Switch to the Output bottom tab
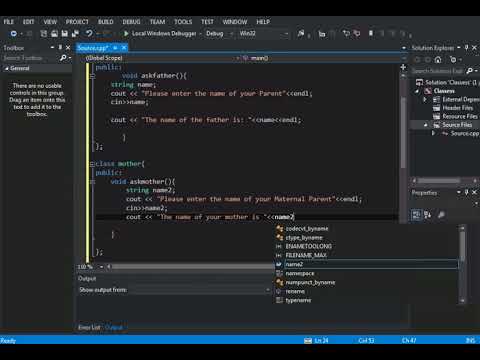The height and width of the screenshot is (360, 480). click(x=114, y=327)
